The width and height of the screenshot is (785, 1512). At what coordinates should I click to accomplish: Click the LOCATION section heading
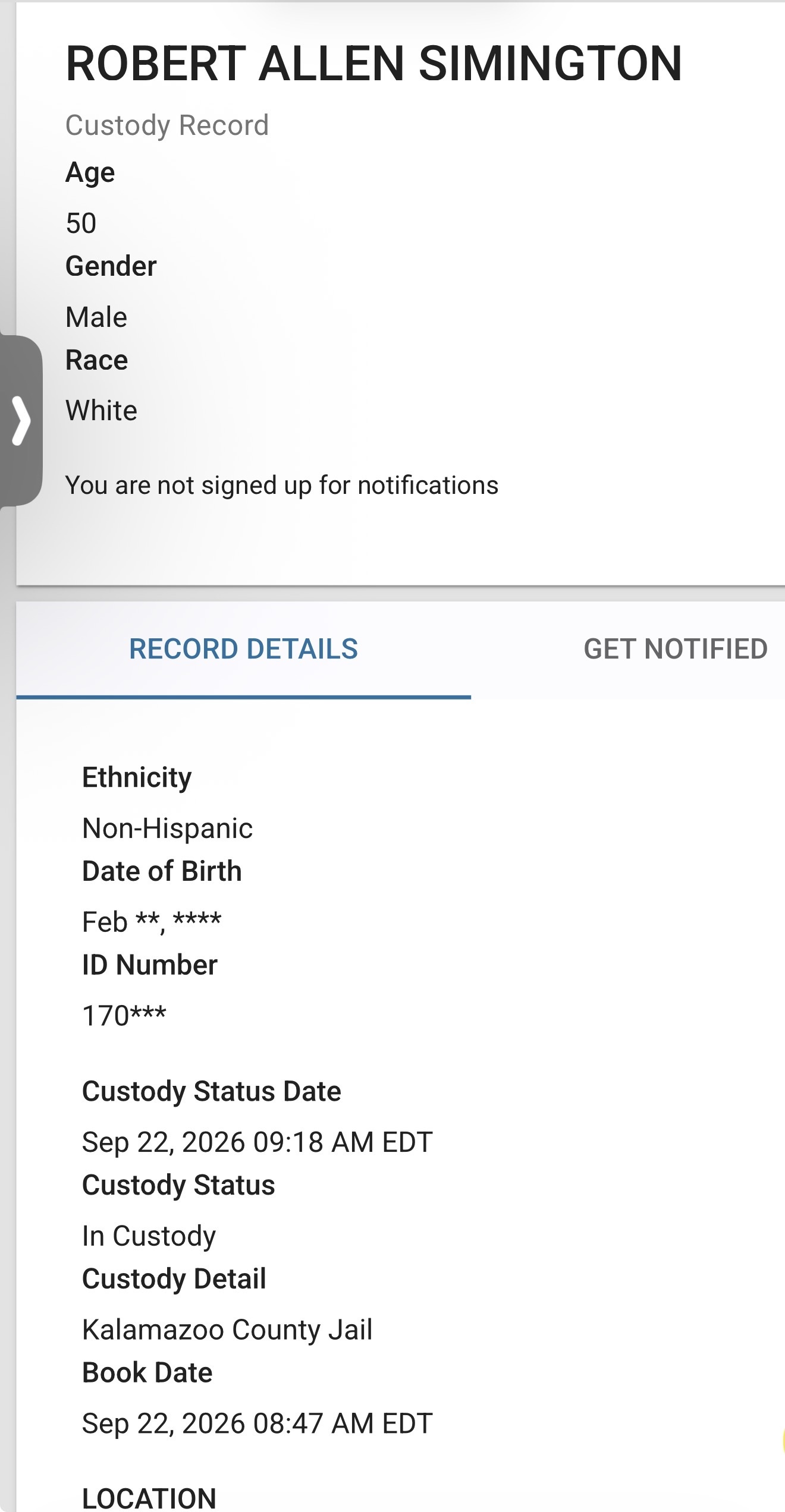pos(149,1498)
